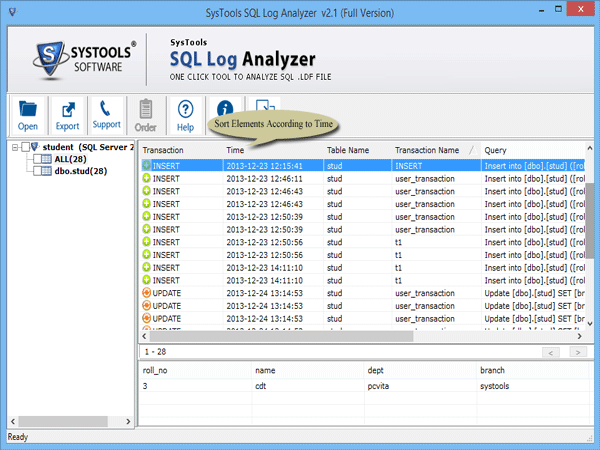Screen dimensions: 600x450
Task: Click the '1 - 28' page range label
Action: [x=155, y=352]
